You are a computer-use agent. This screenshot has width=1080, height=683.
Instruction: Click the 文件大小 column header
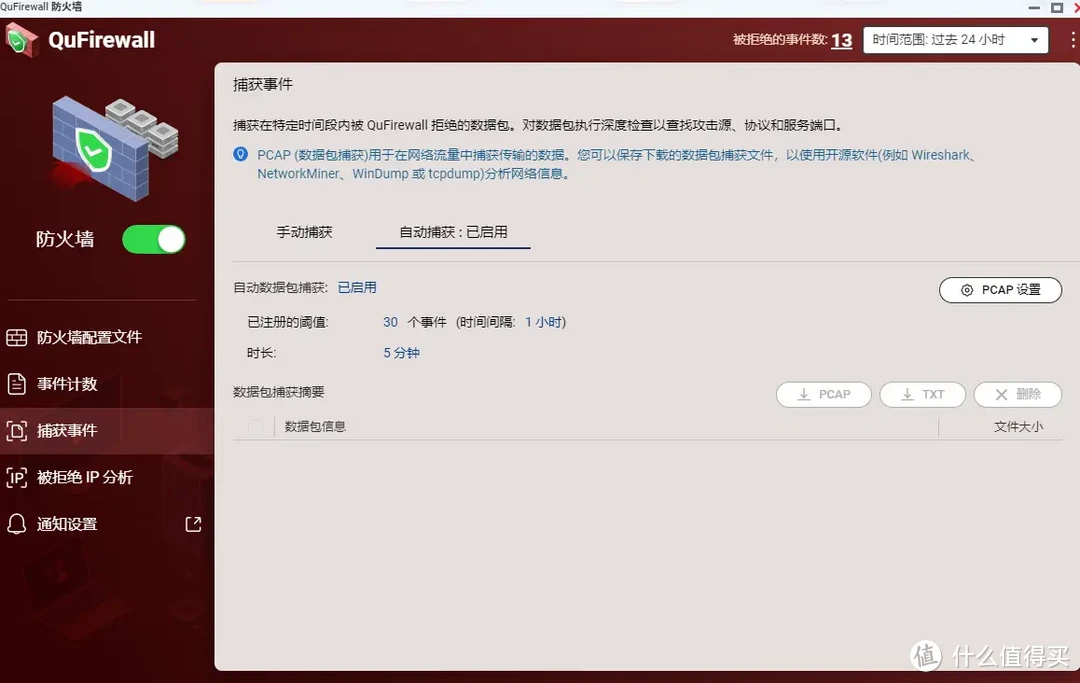1018,427
